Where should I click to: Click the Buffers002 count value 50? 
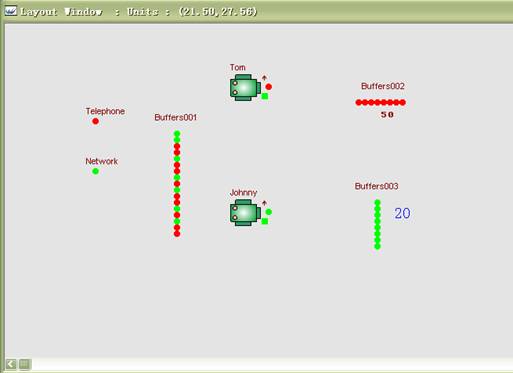[387, 115]
